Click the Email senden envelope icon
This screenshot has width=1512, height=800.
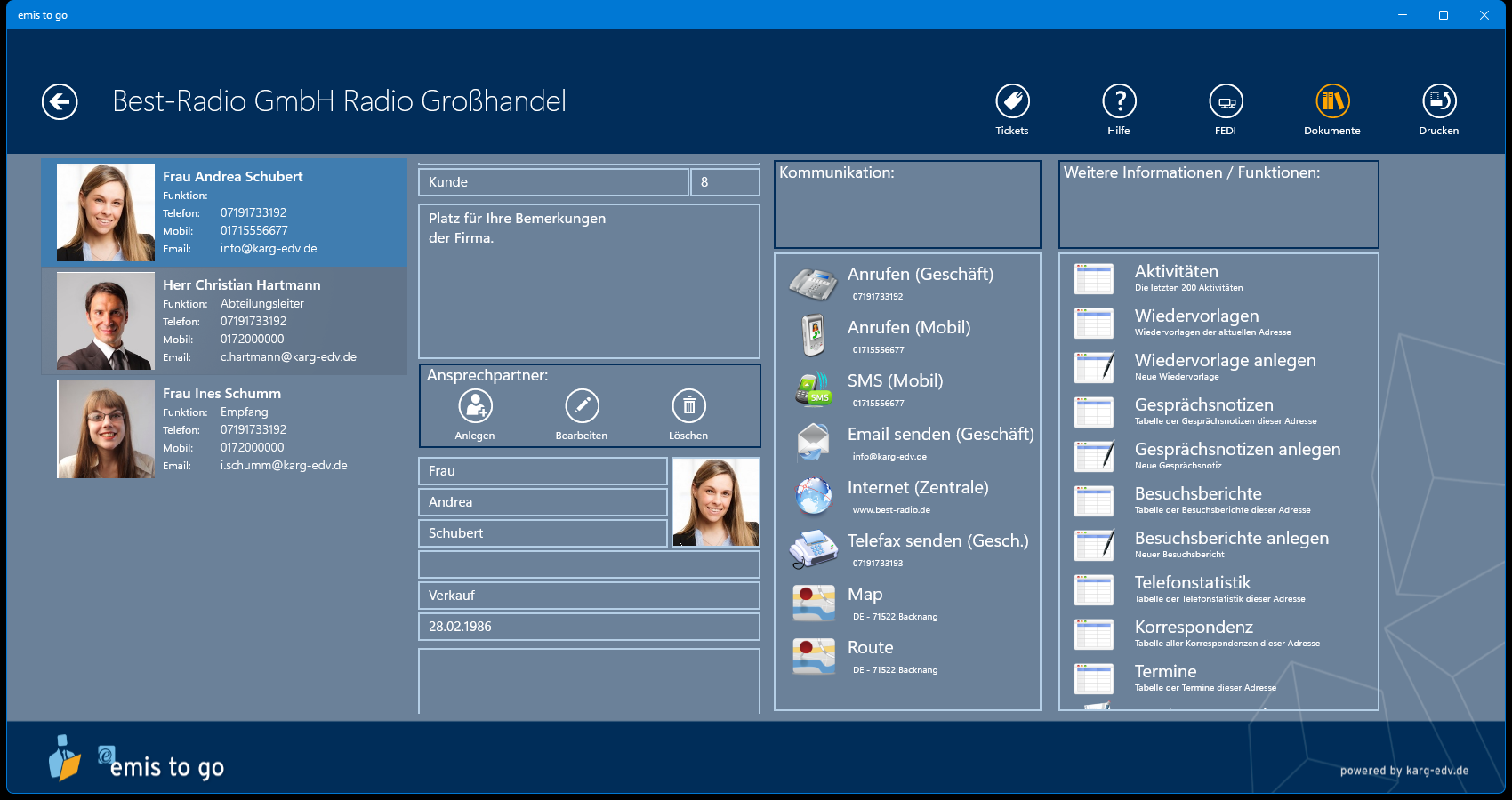coord(813,443)
